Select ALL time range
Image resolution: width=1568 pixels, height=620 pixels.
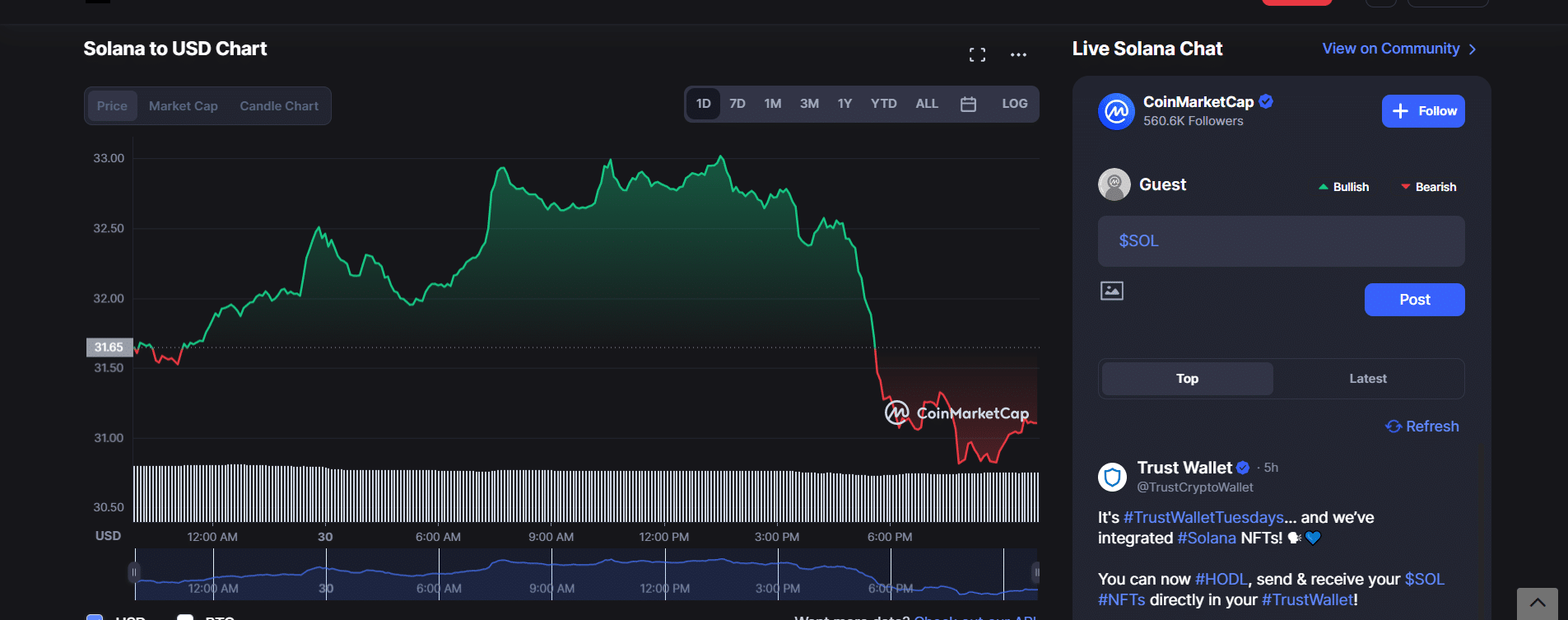(927, 104)
